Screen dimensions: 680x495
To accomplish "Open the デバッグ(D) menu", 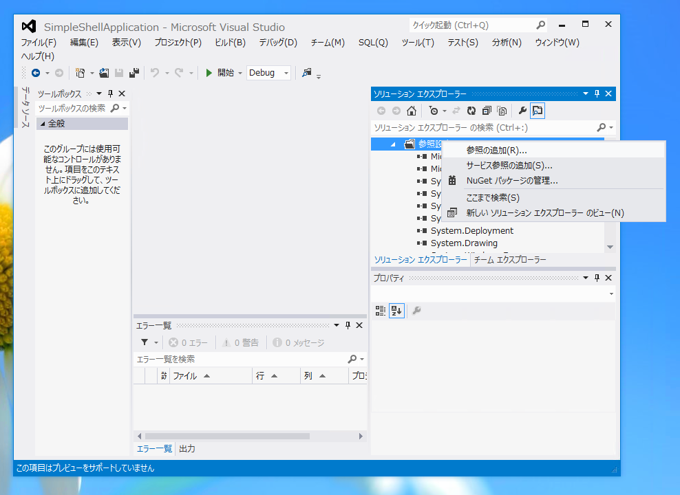I will pyautogui.click(x=278, y=43).
